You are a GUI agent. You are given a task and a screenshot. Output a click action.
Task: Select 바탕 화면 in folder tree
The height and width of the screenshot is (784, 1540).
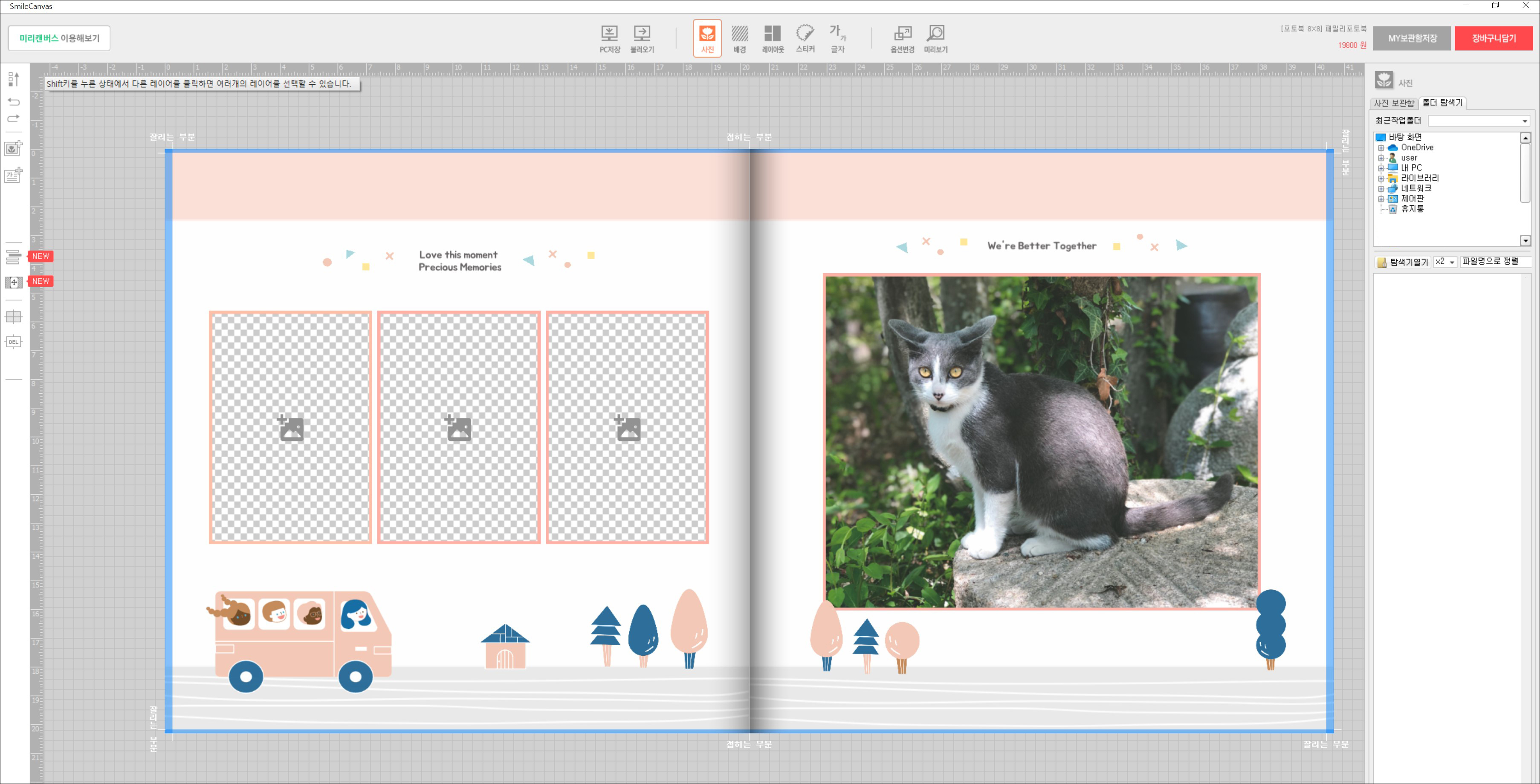tap(1405, 138)
